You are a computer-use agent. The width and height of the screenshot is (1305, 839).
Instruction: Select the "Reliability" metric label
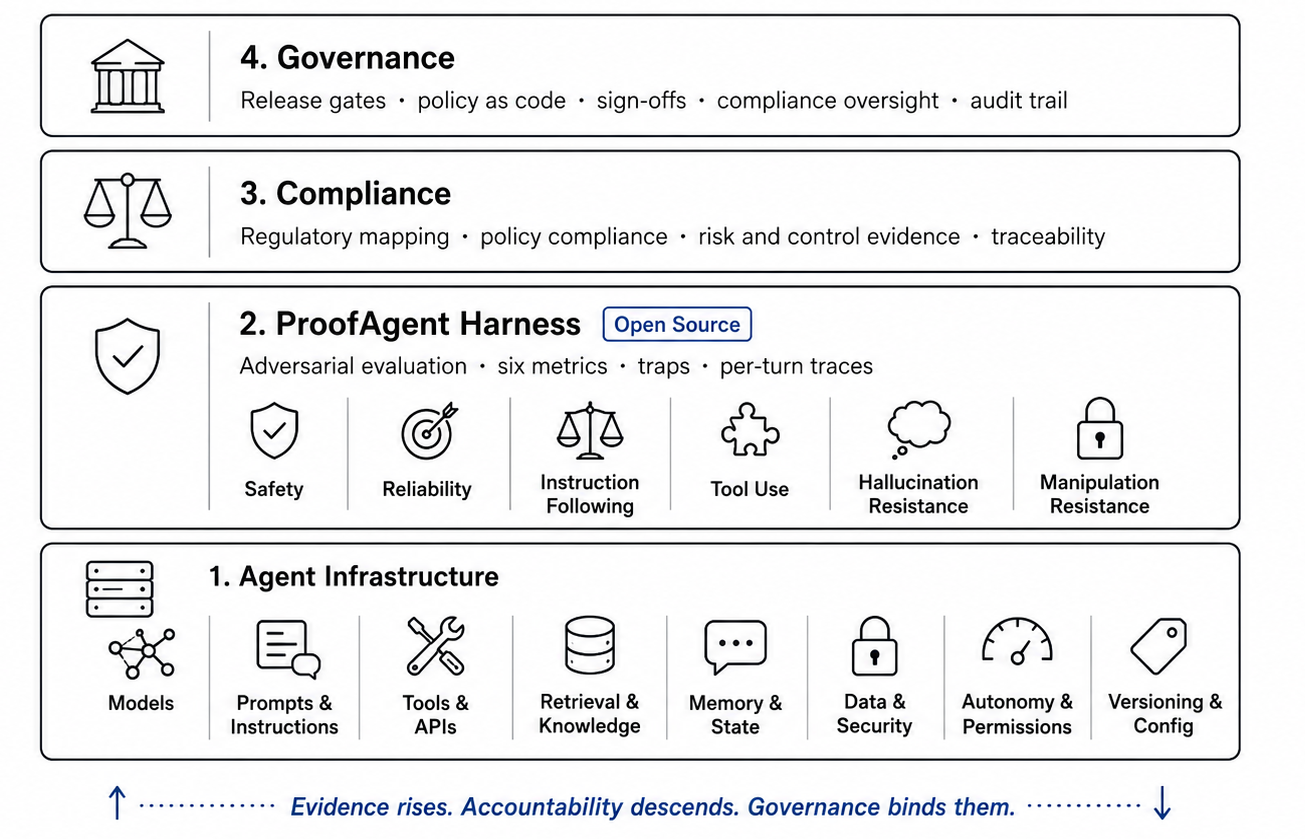427,489
